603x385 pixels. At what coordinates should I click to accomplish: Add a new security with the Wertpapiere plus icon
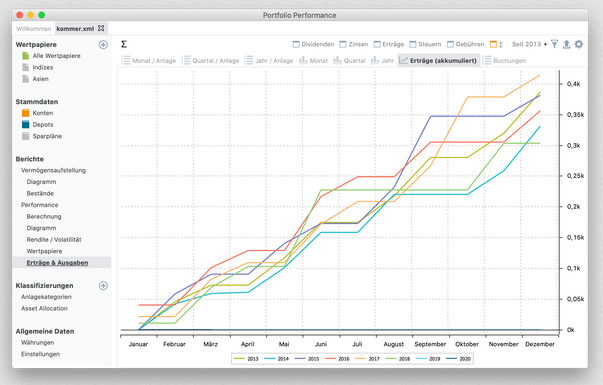pos(103,45)
